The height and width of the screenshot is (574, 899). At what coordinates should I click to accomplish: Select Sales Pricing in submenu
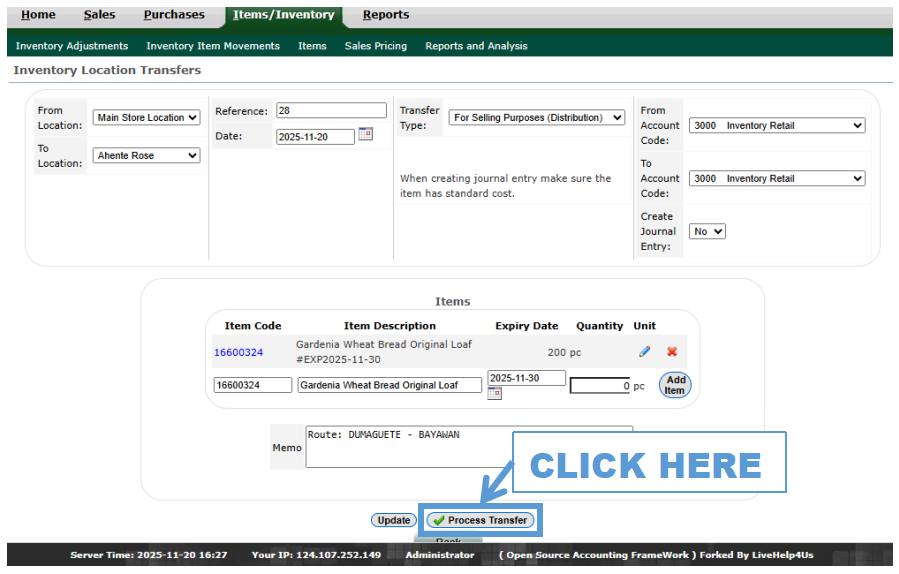tap(375, 46)
